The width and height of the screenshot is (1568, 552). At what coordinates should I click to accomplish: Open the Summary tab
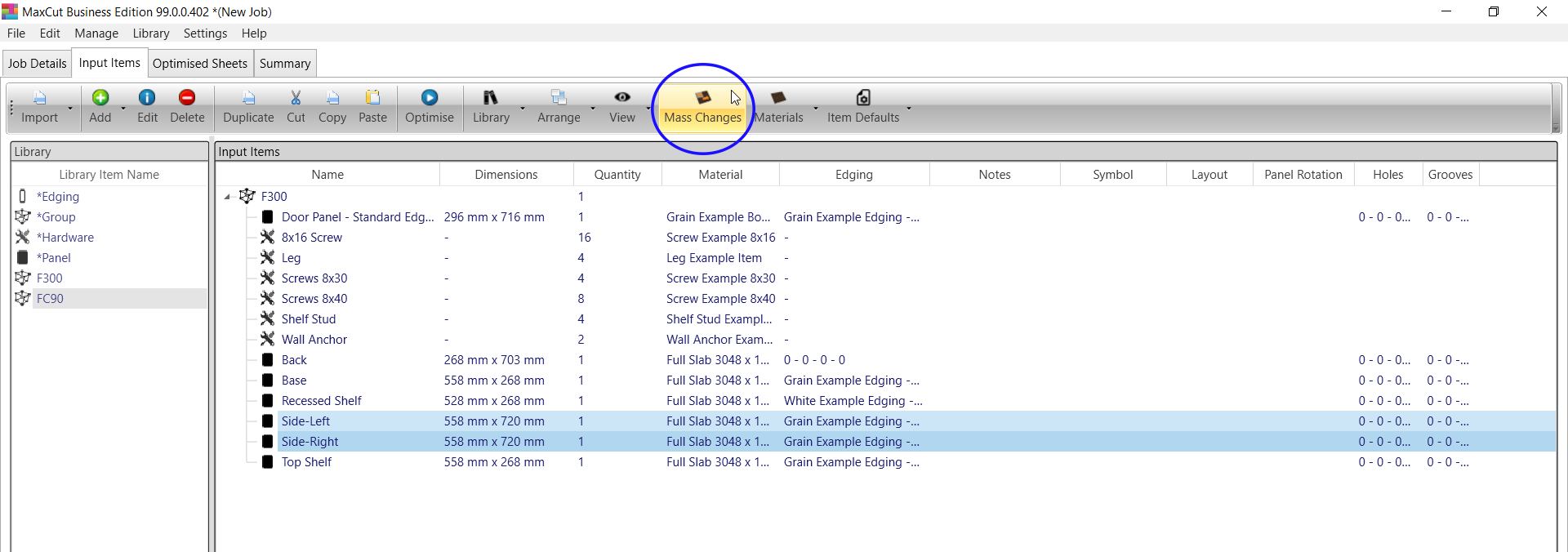pos(285,64)
